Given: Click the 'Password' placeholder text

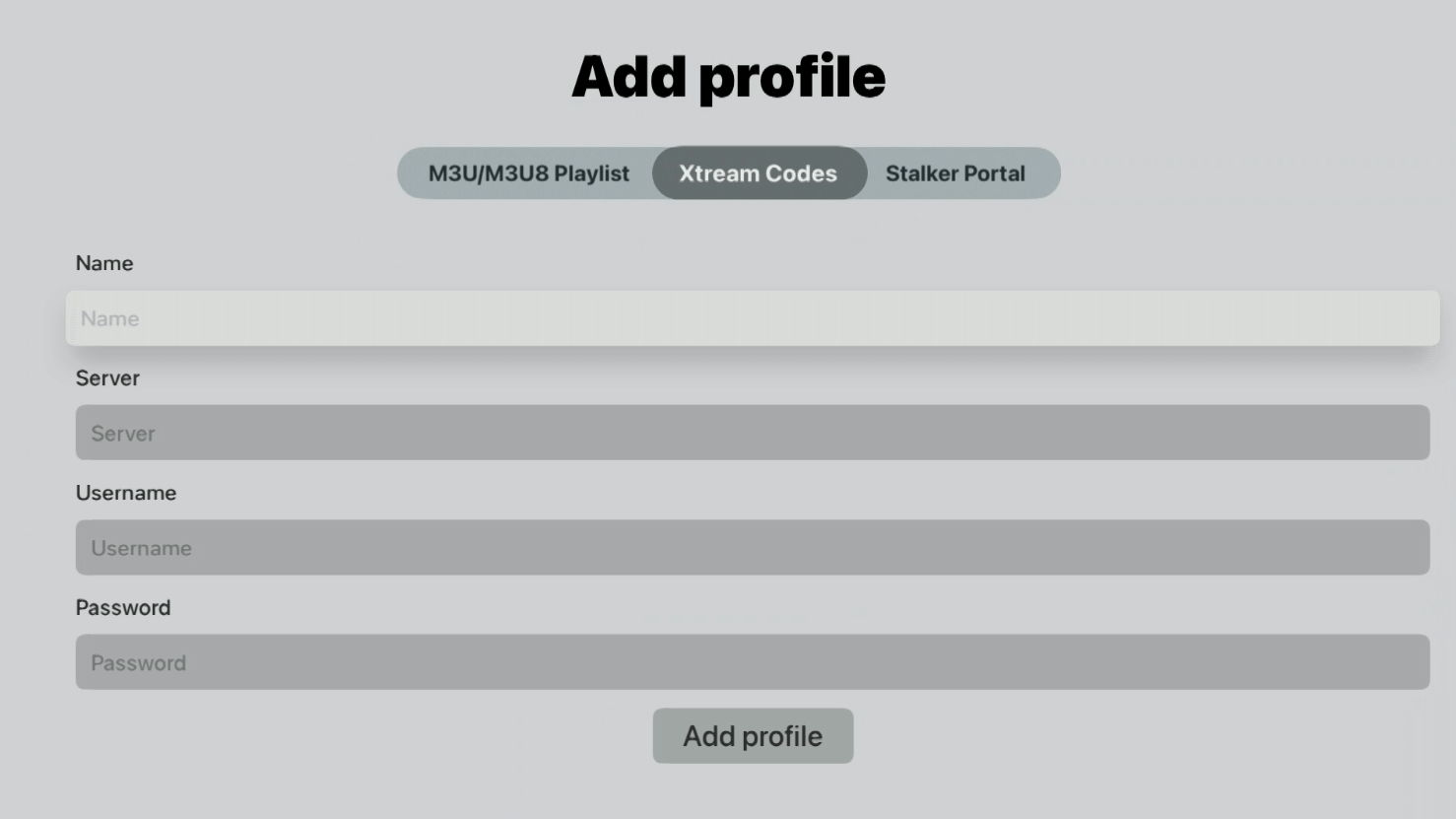Looking at the screenshot, I should (138, 663).
